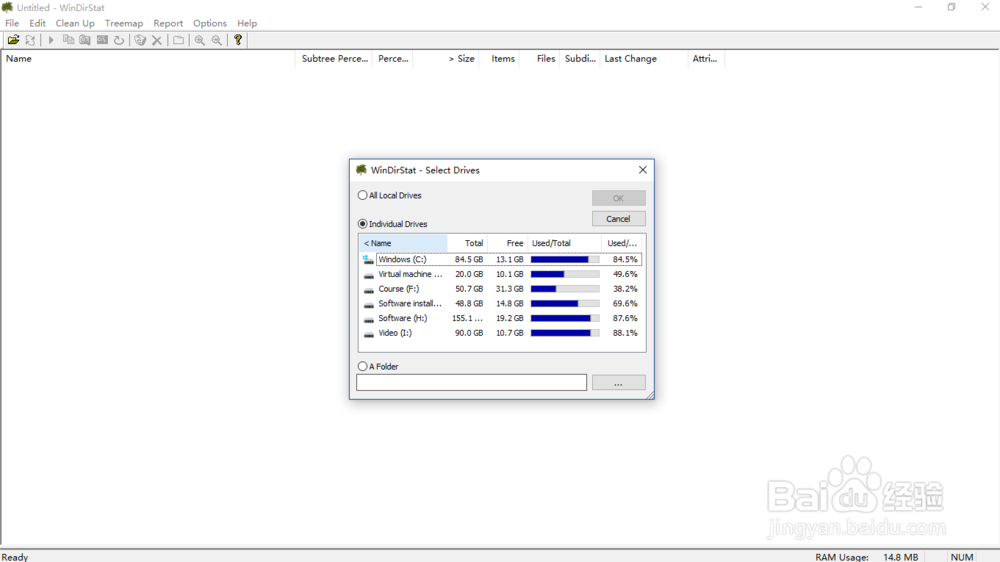
Task: Click the OK button in the dialog
Action: 619,198
